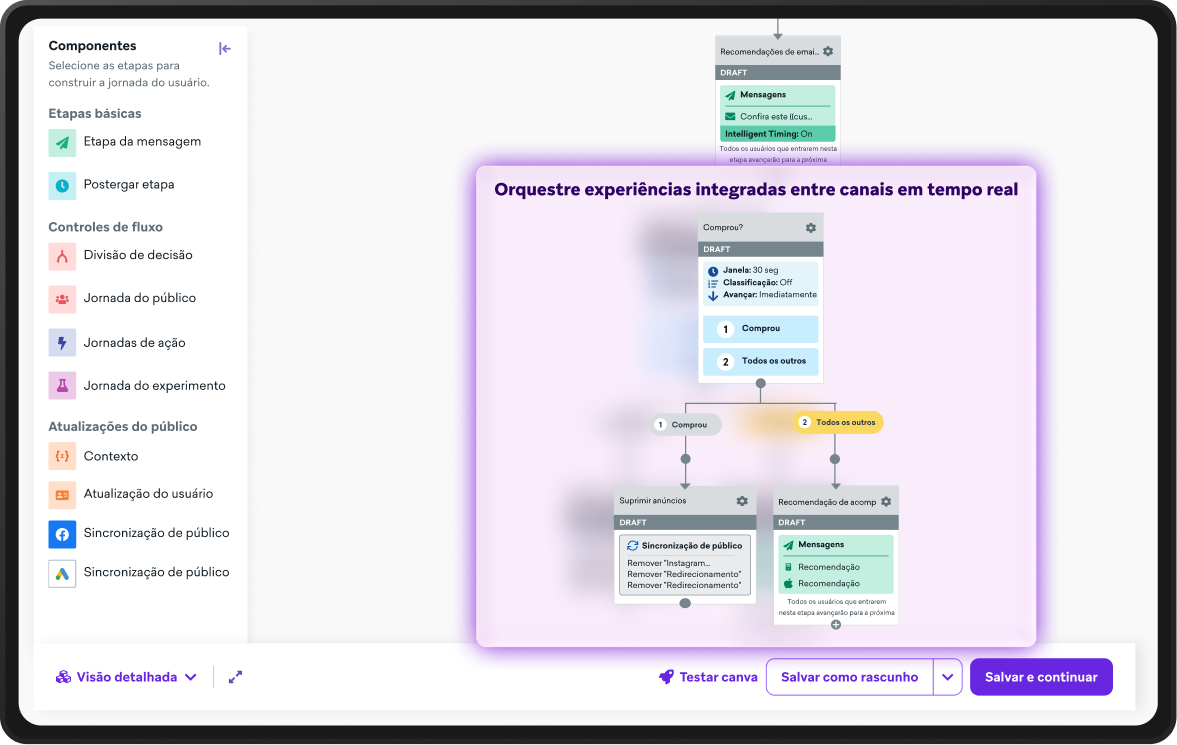Click Testar canva
The height and width of the screenshot is (745, 1177).
(708, 677)
